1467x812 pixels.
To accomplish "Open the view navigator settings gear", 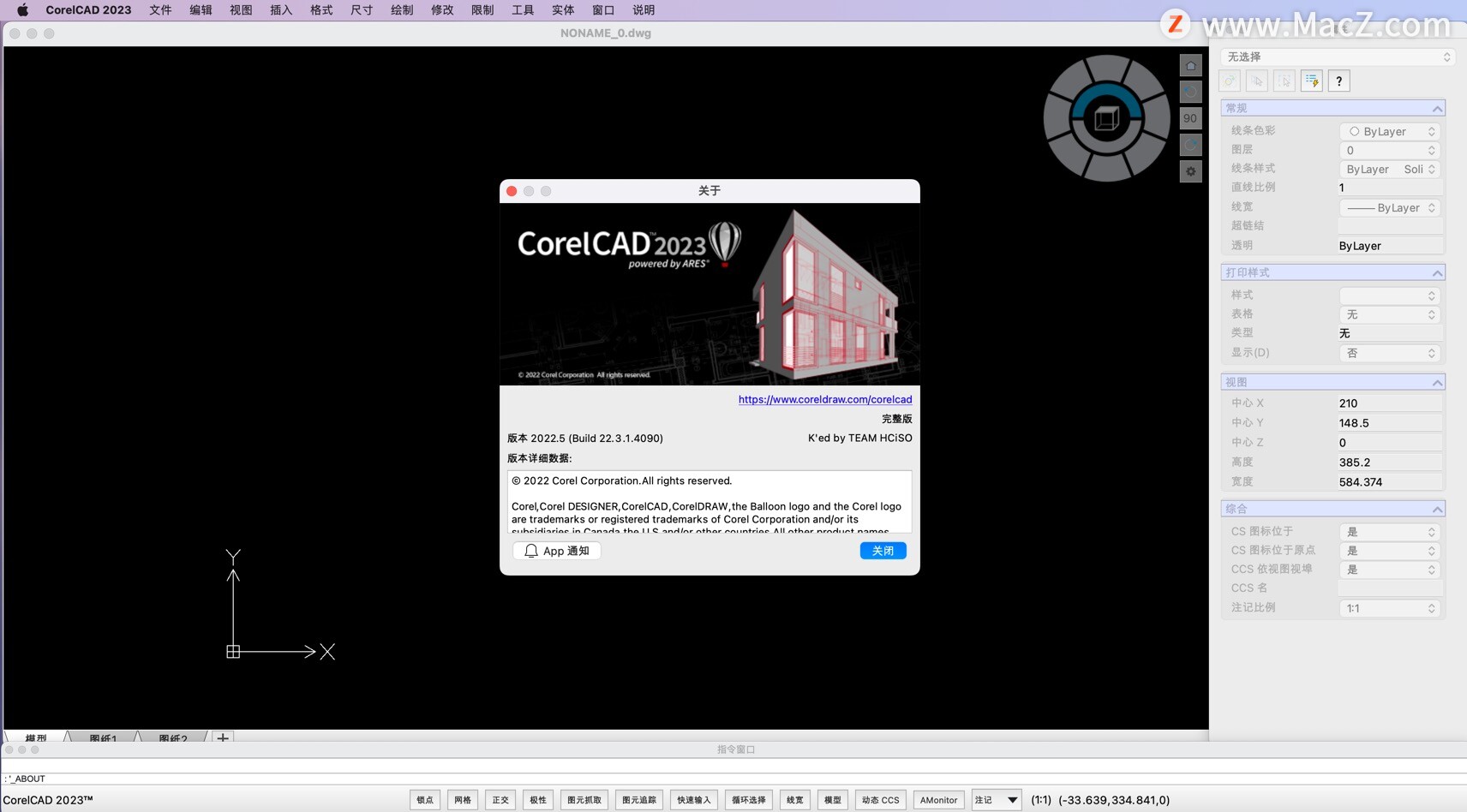I will 1190,171.
